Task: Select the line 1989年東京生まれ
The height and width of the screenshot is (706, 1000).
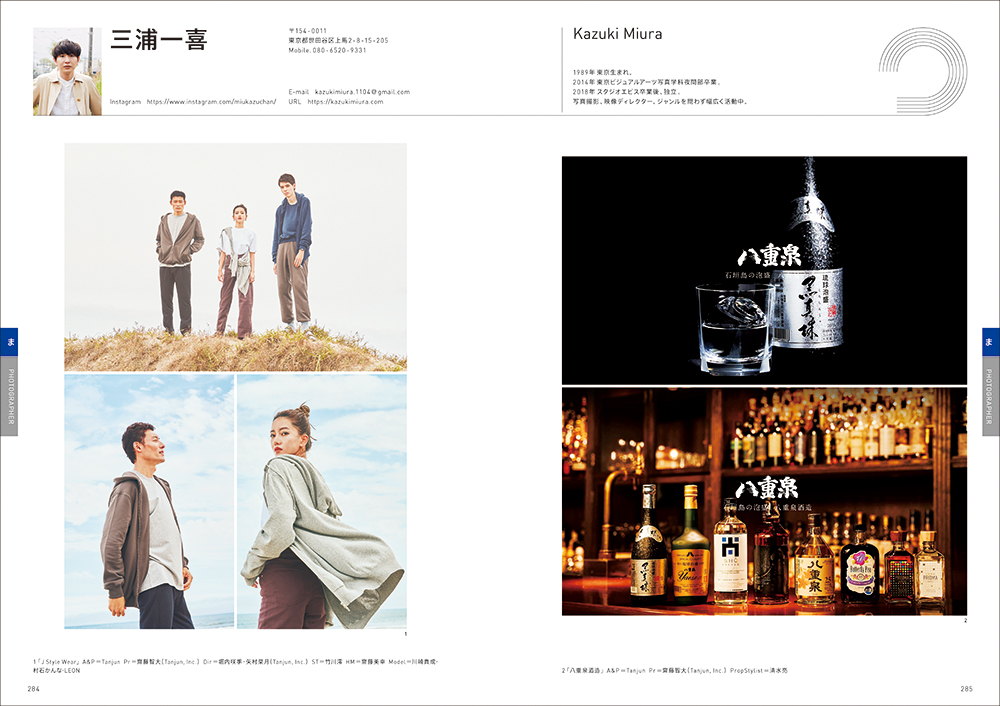Action: pos(602,73)
